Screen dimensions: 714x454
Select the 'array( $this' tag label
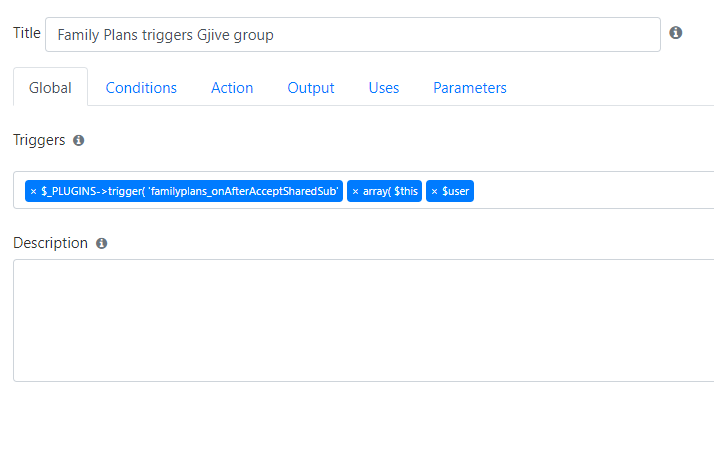pos(390,191)
